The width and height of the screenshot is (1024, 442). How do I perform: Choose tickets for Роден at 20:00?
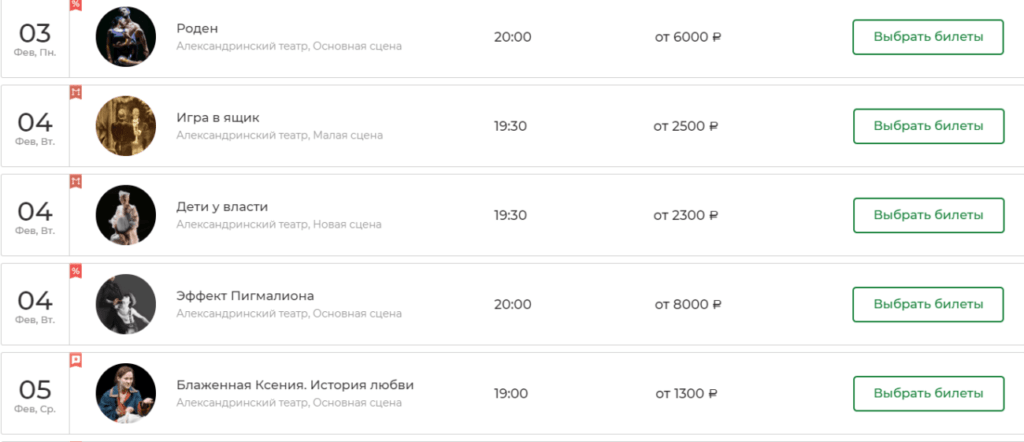click(927, 37)
